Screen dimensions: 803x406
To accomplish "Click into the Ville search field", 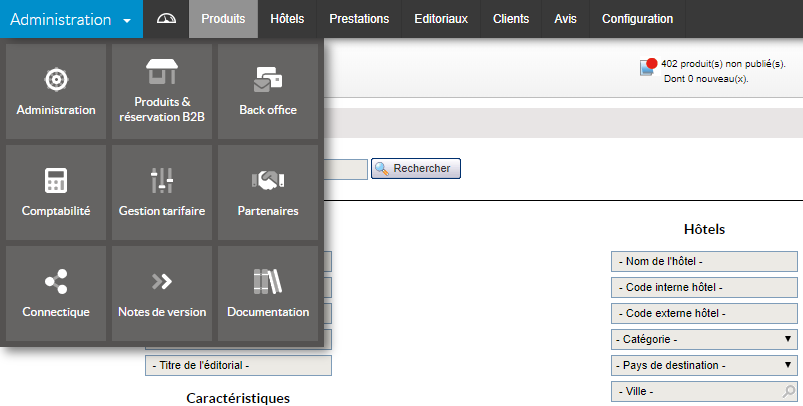I will 700,391.
